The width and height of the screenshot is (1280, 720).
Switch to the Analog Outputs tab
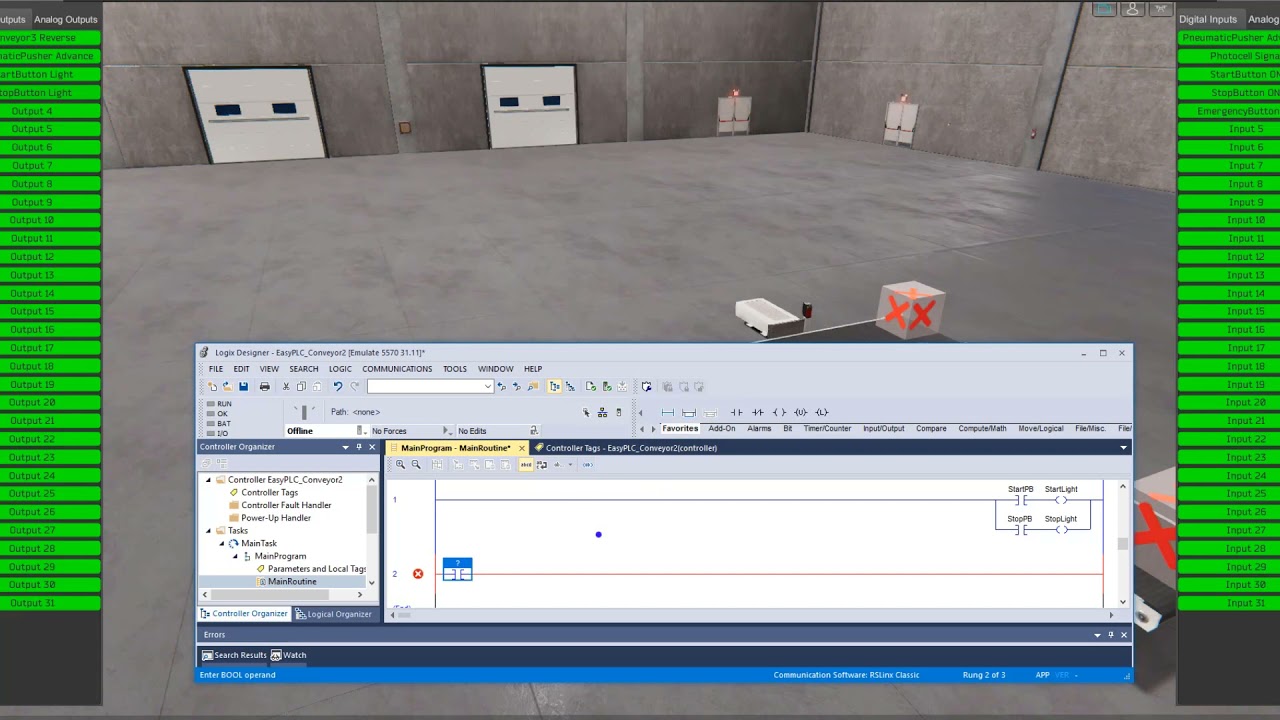point(65,19)
